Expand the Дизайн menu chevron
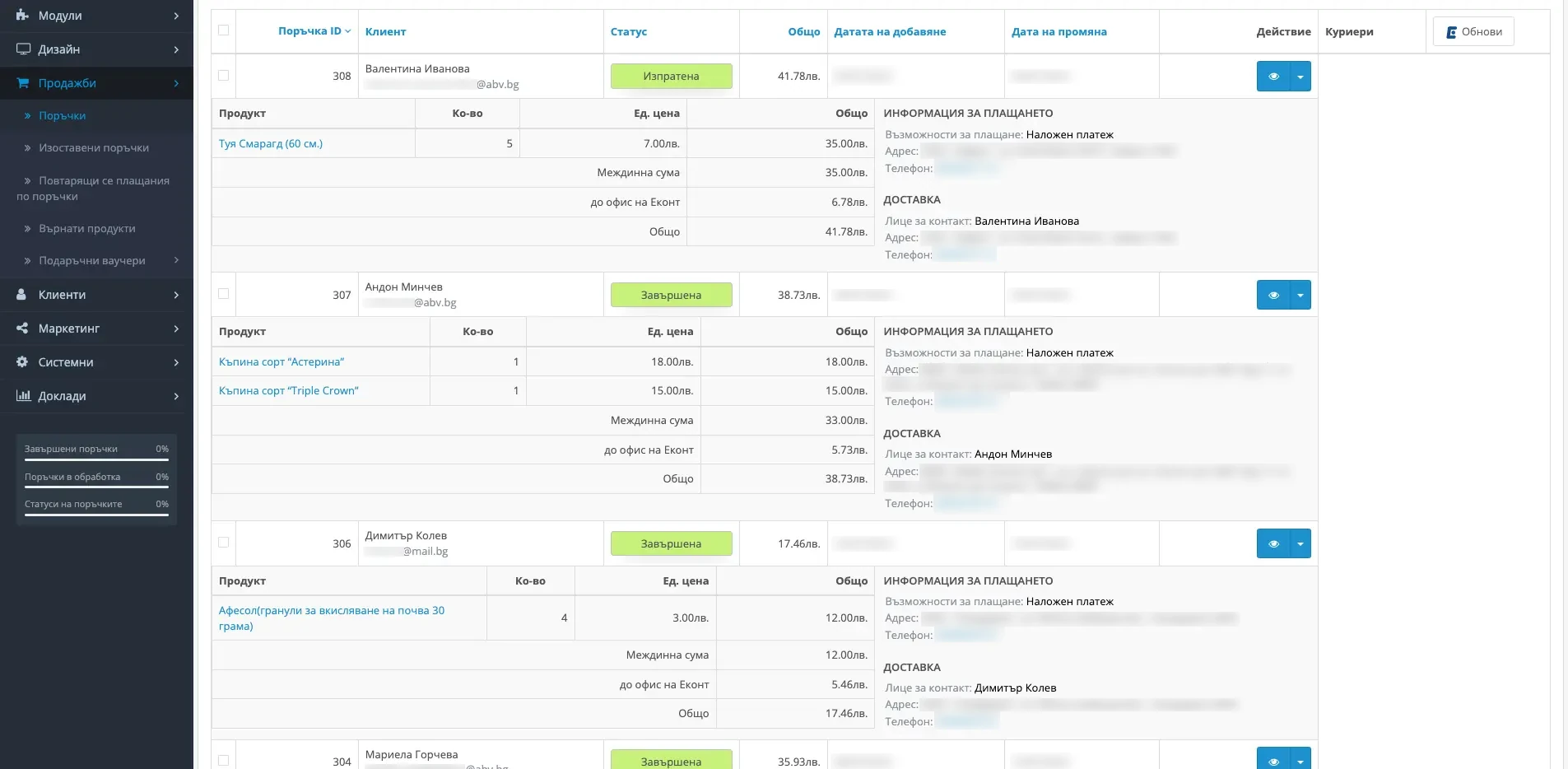This screenshot has width=1568, height=769. point(176,49)
